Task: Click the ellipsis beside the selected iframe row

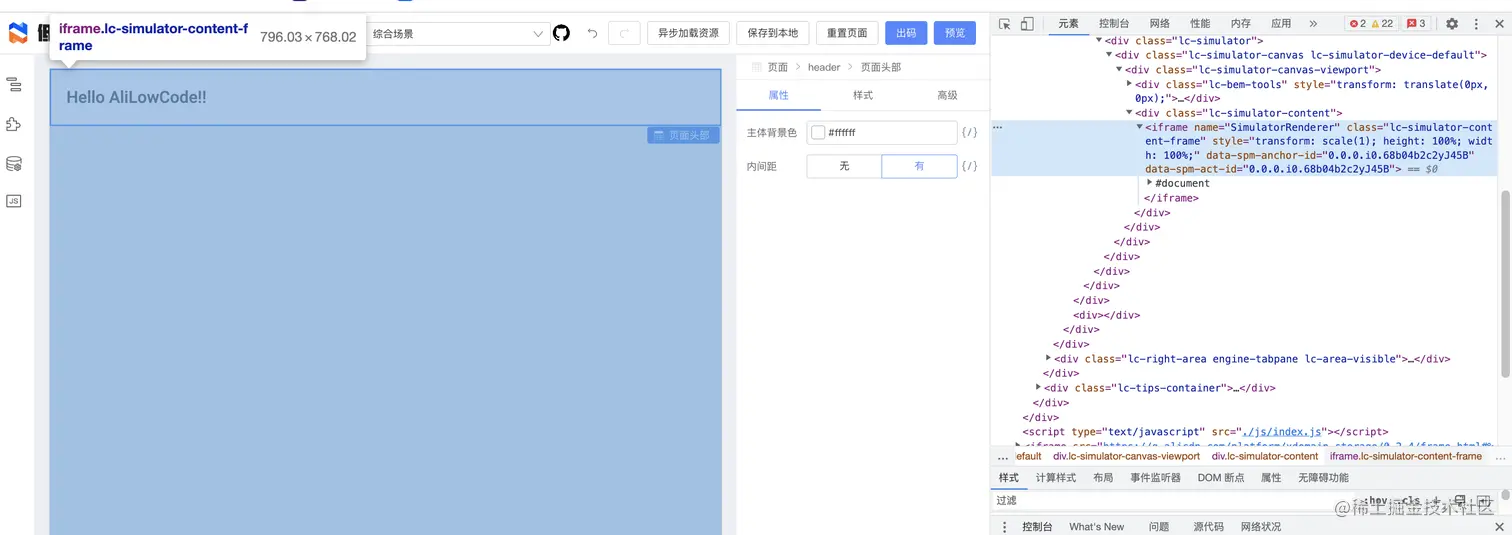Action: [997, 128]
